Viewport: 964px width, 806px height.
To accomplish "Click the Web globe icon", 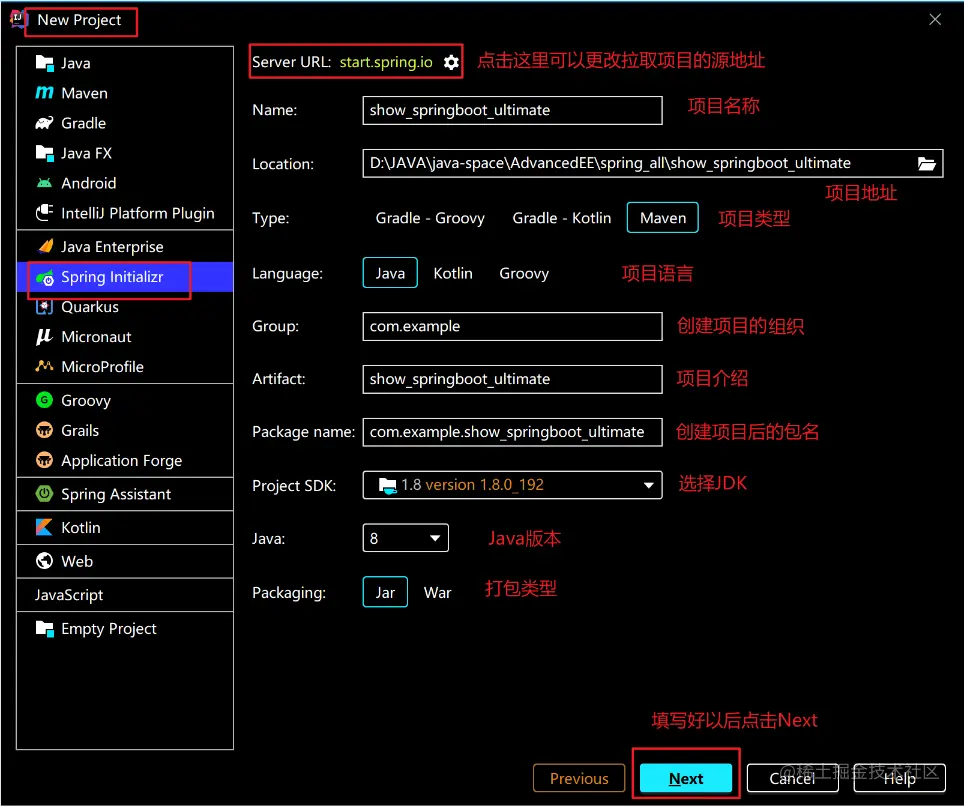I will coord(44,561).
